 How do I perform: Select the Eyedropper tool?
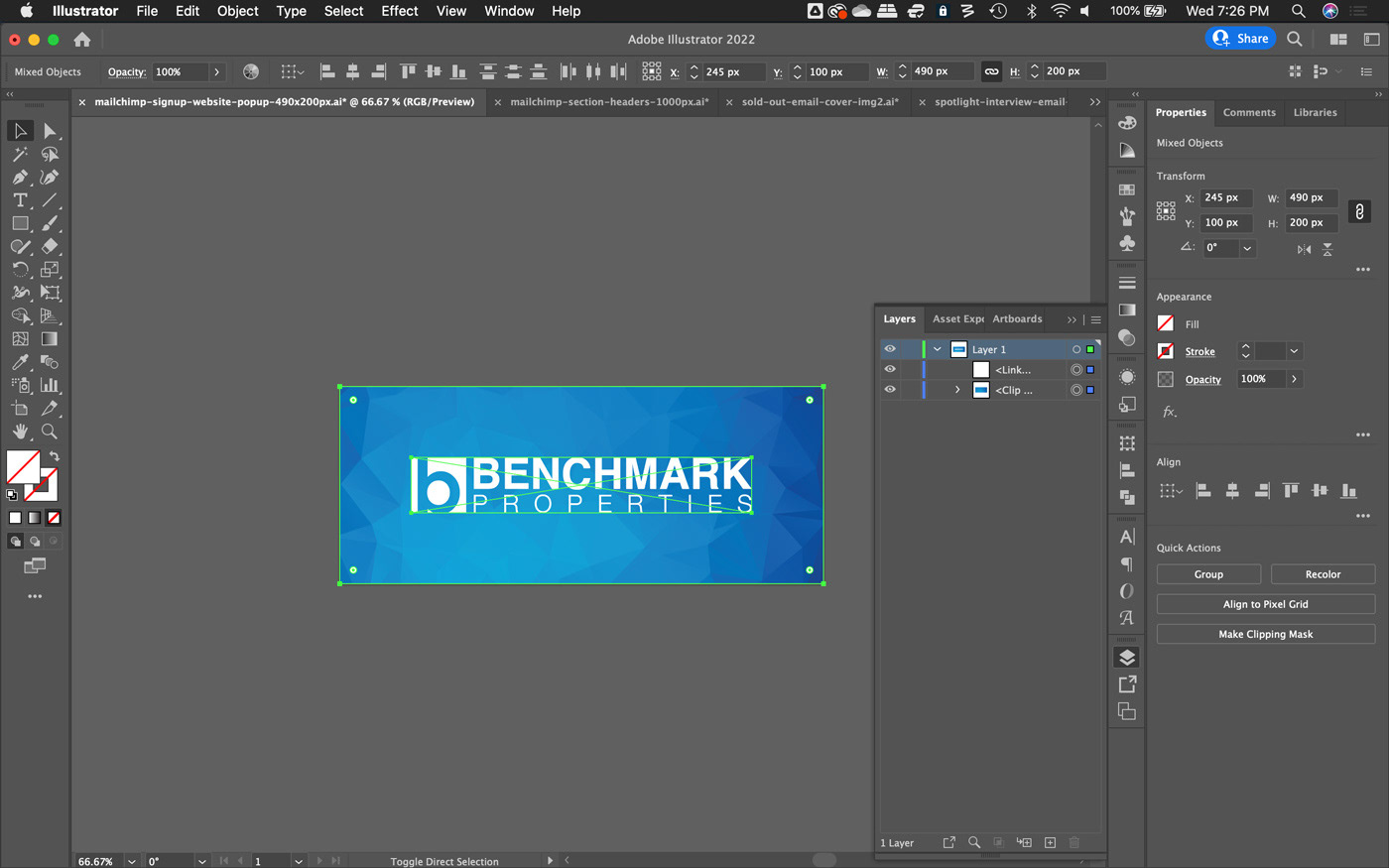20,362
